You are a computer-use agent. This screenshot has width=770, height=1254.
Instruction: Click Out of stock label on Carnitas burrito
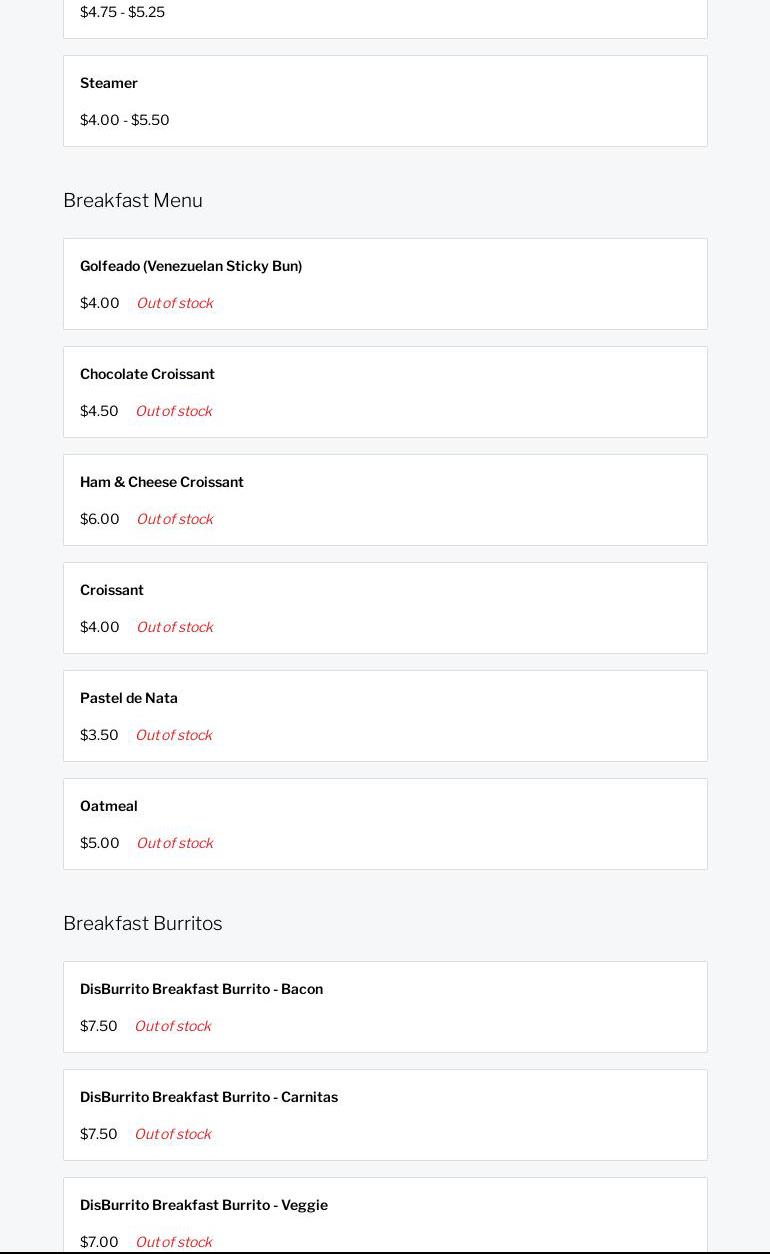point(173,1134)
